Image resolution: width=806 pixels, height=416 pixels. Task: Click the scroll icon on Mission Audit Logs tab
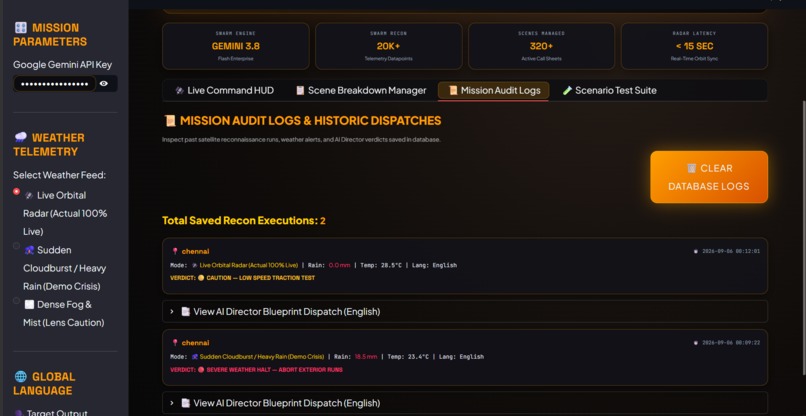(453, 91)
